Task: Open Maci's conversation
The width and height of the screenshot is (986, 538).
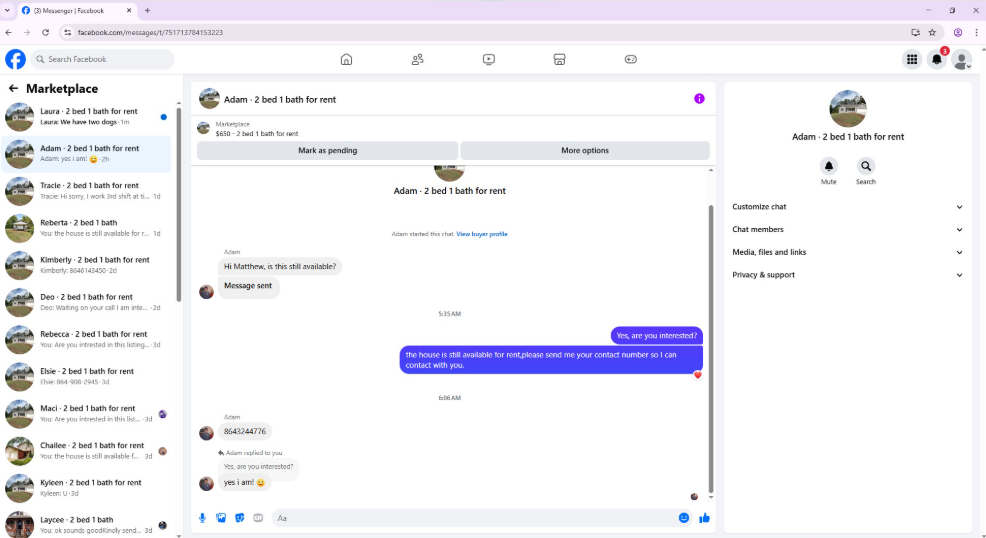Action: (86, 414)
